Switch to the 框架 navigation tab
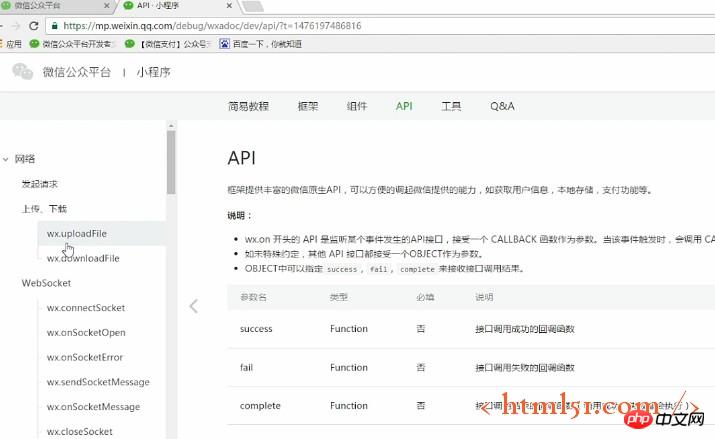Screen dimensions: 715x439 point(308,106)
